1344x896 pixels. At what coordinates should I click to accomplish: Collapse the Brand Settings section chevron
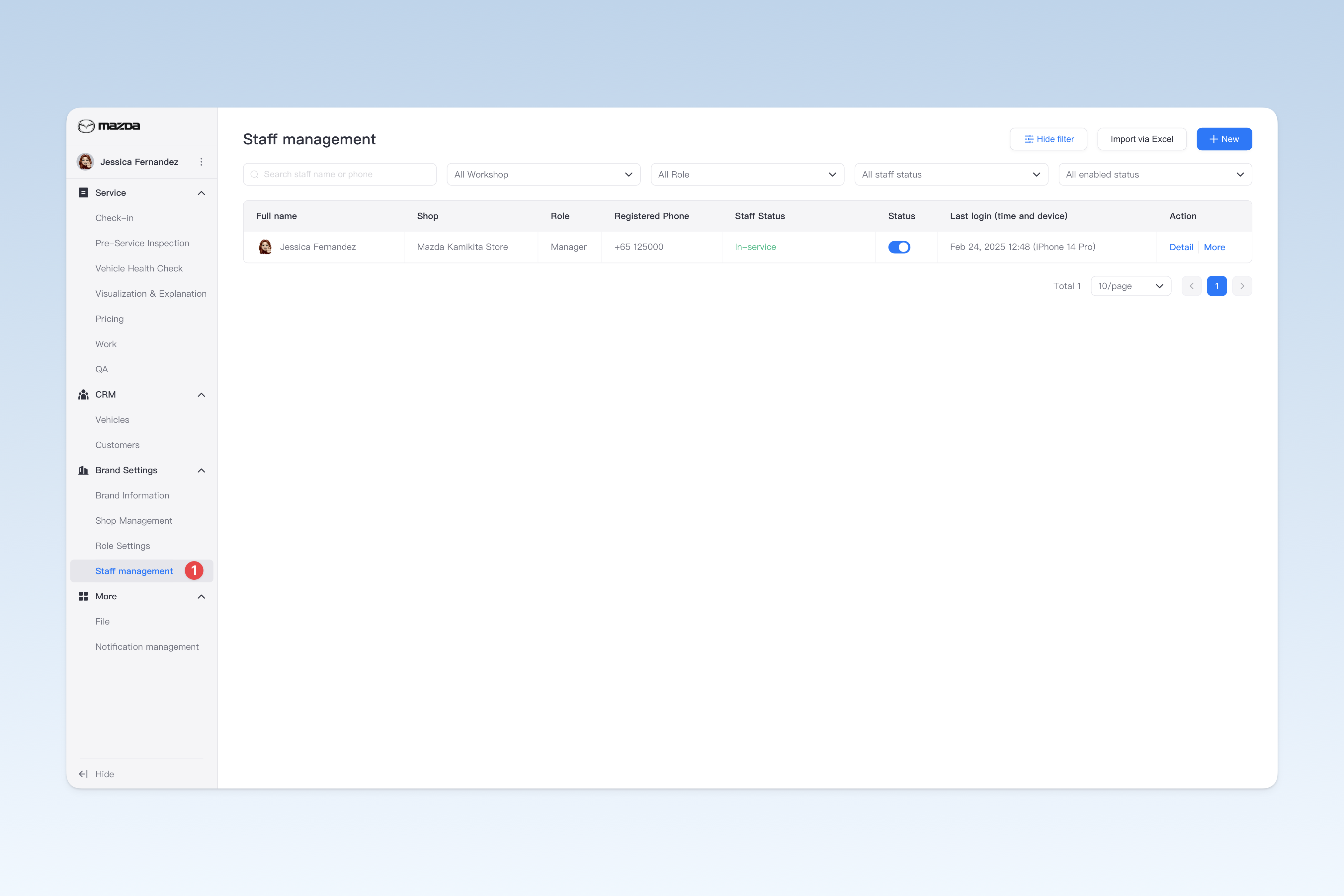[x=201, y=470]
